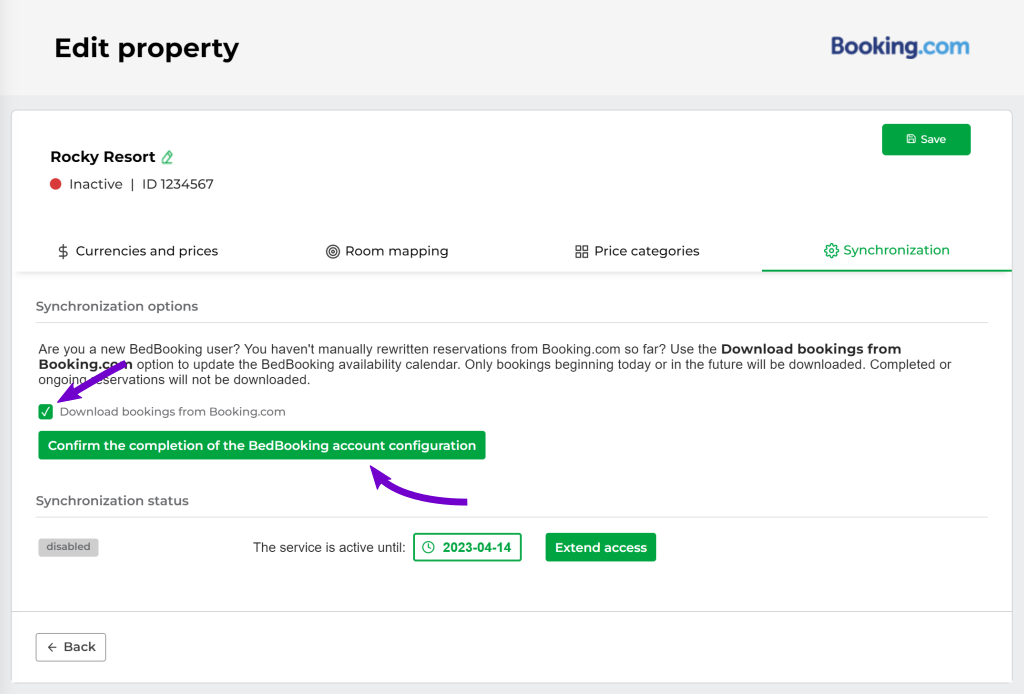Switch to the Room mapping tab

point(387,251)
